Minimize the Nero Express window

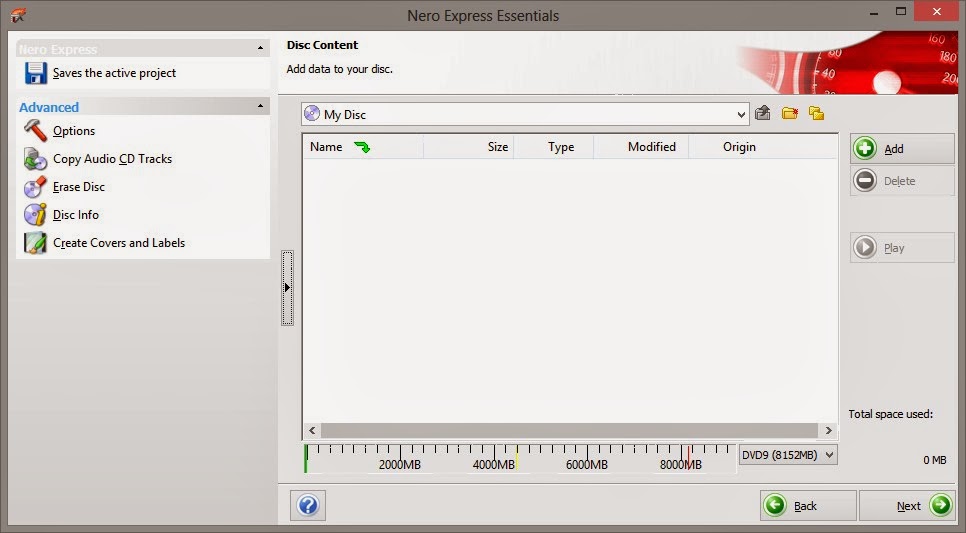(x=874, y=12)
